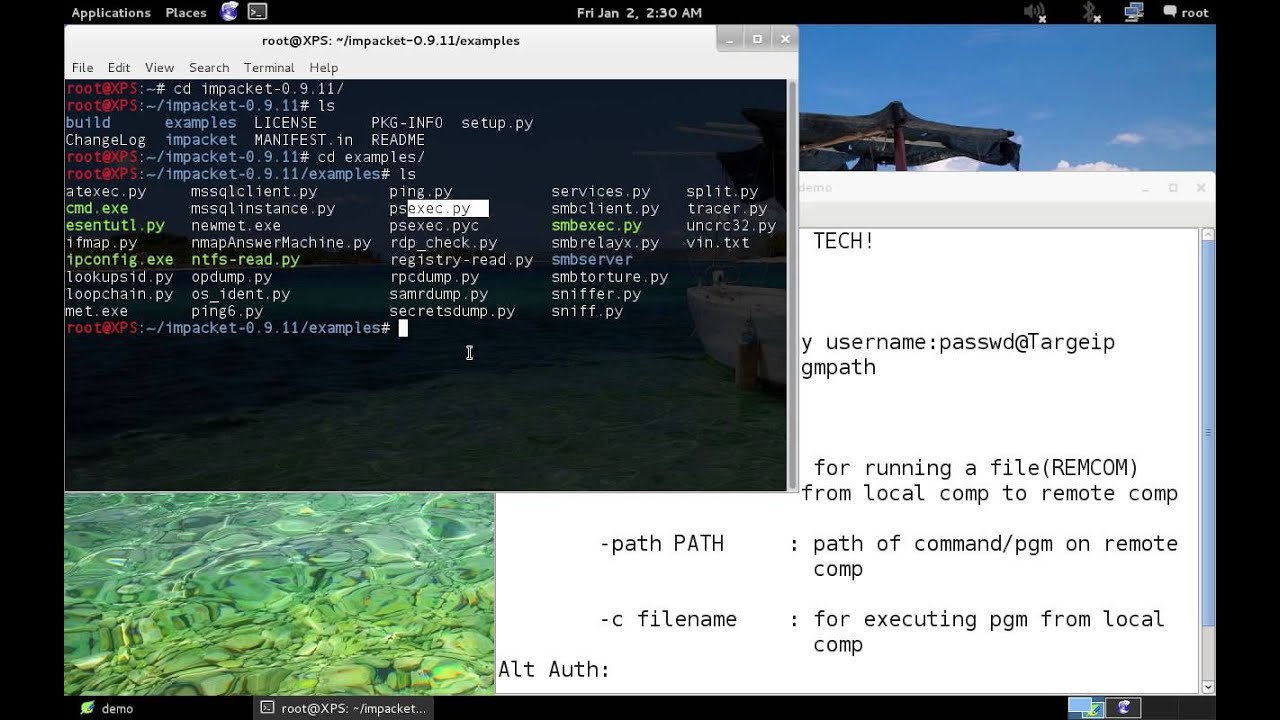Open the root user menu
The image size is (1280, 720).
pyautogui.click(x=1186, y=12)
